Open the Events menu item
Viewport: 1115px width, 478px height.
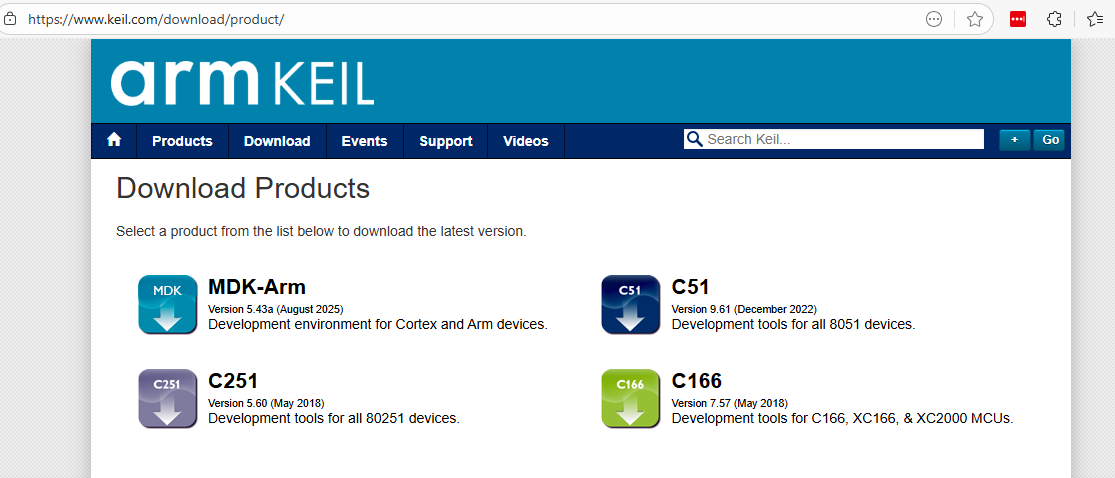(x=364, y=141)
